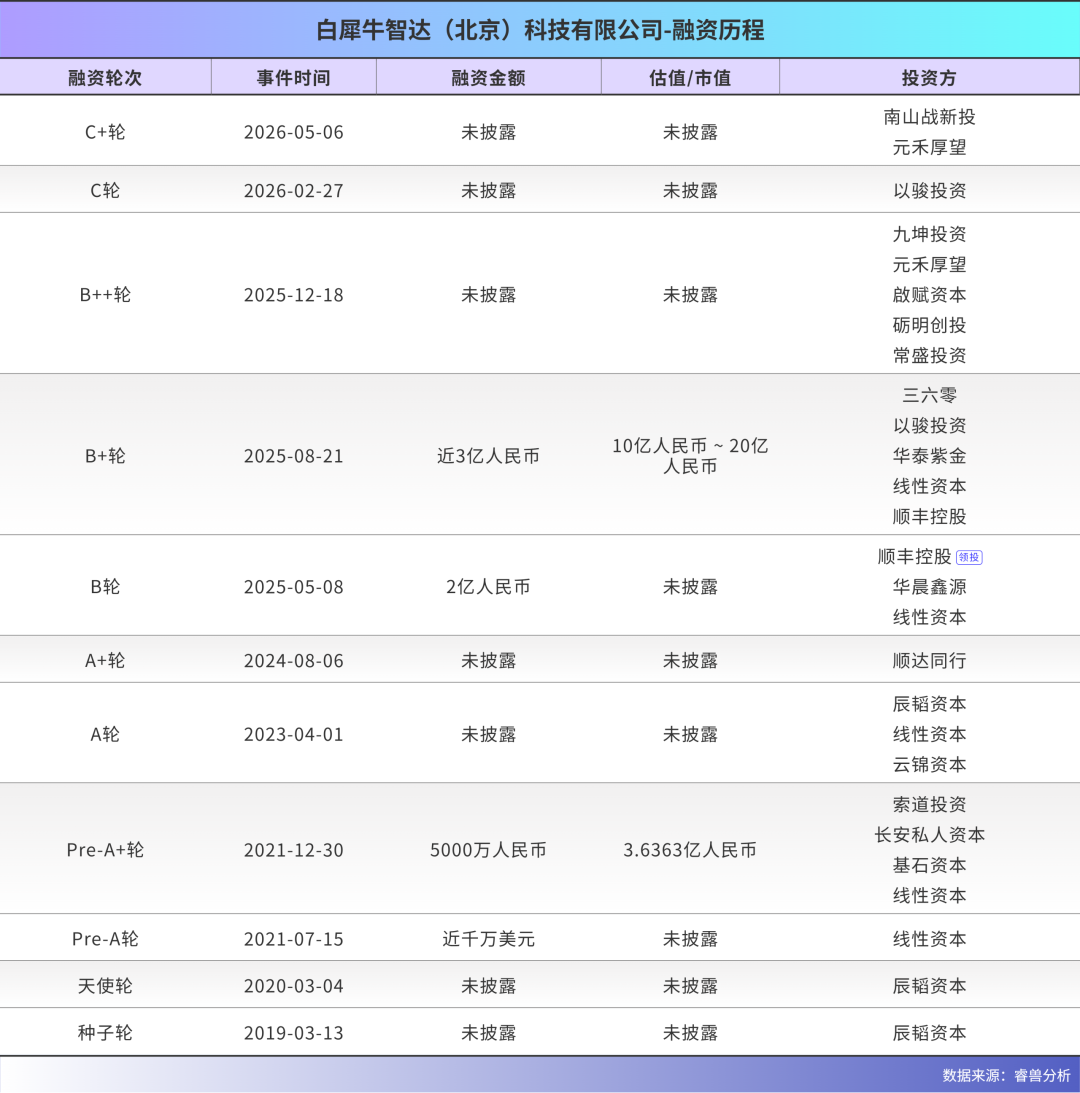The image size is (1080, 1093).
Task: Click the date 2023-04-01
Action: click(x=294, y=734)
